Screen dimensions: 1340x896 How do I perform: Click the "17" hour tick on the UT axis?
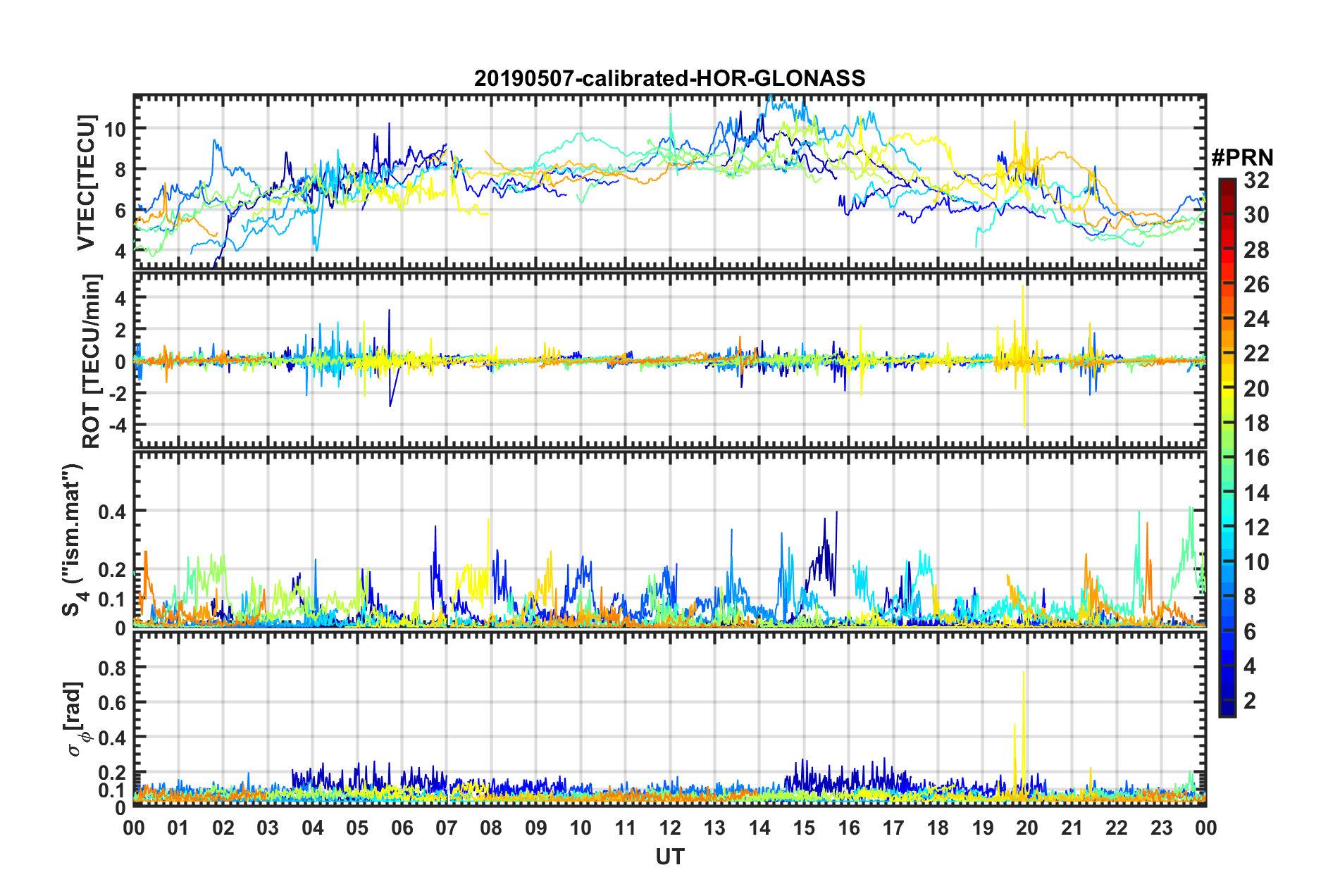click(893, 827)
